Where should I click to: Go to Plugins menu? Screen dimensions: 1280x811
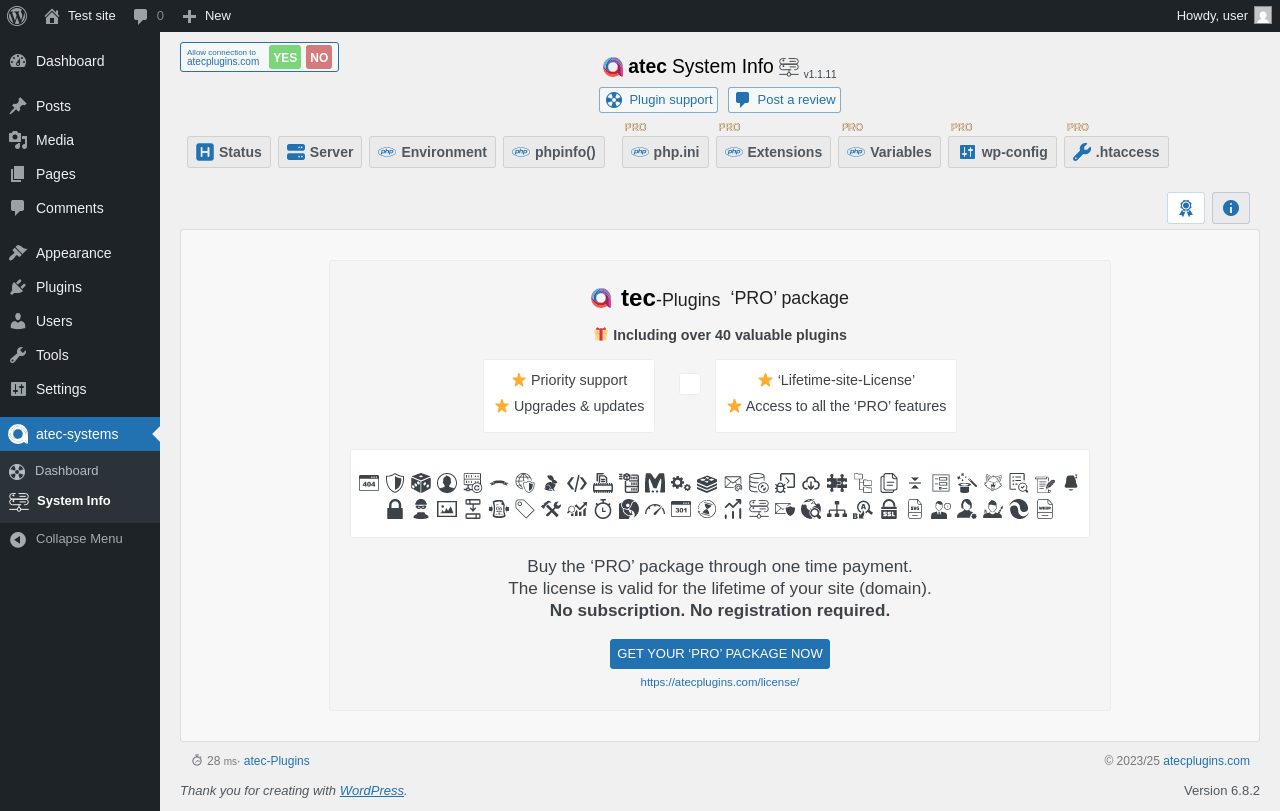80,287
